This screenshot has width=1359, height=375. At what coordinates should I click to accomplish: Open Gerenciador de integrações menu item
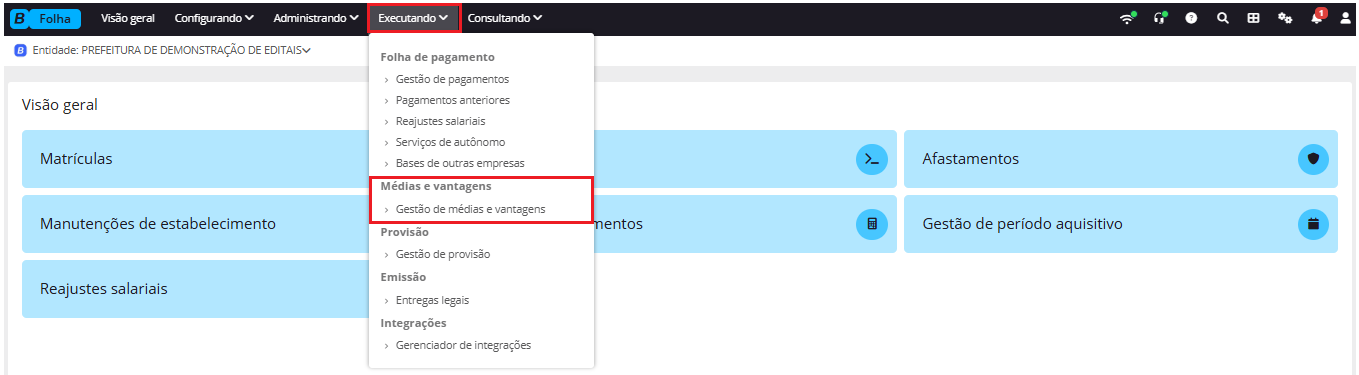(463, 345)
